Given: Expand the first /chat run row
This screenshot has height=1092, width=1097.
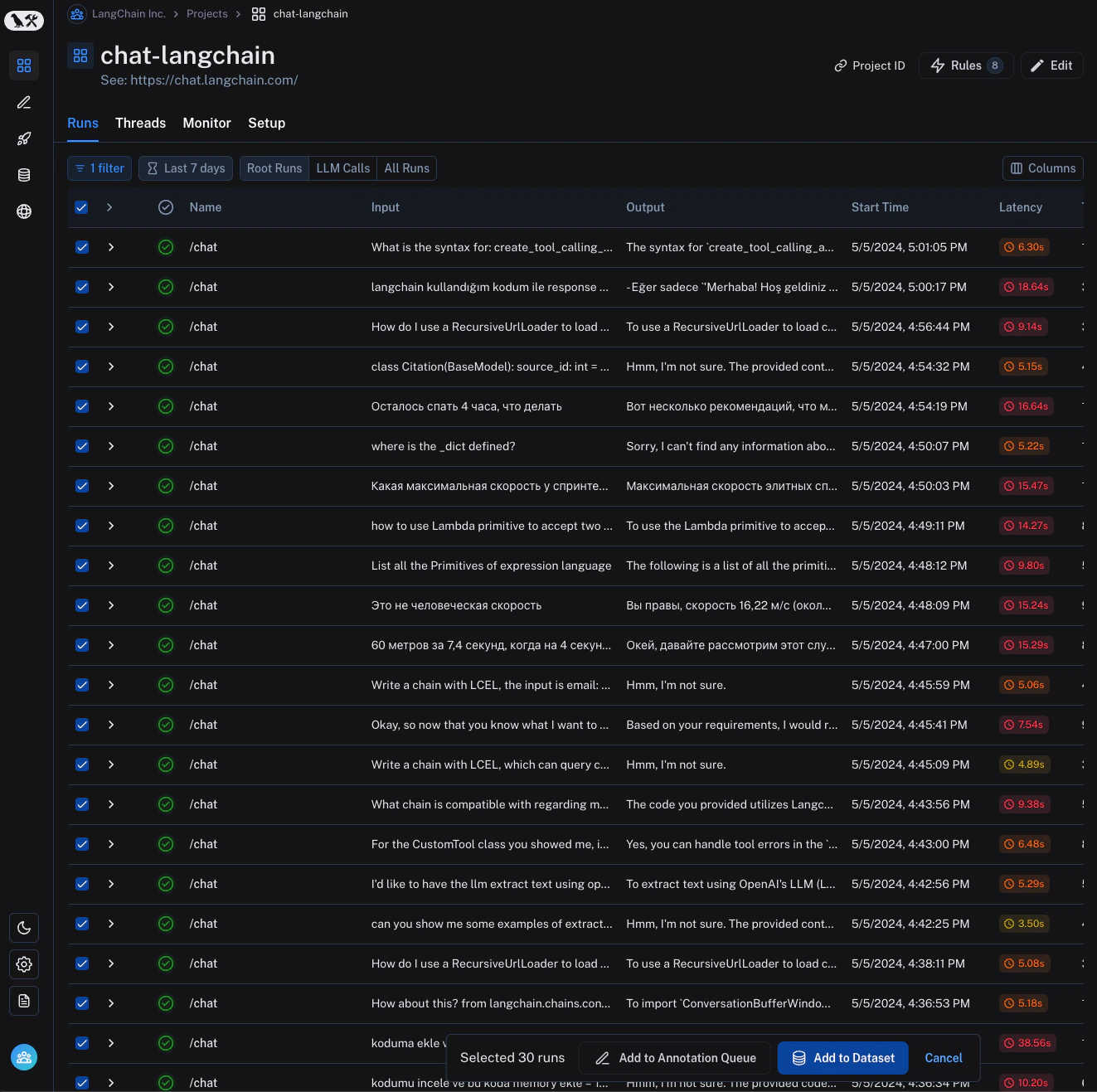Looking at the screenshot, I should pos(111,247).
